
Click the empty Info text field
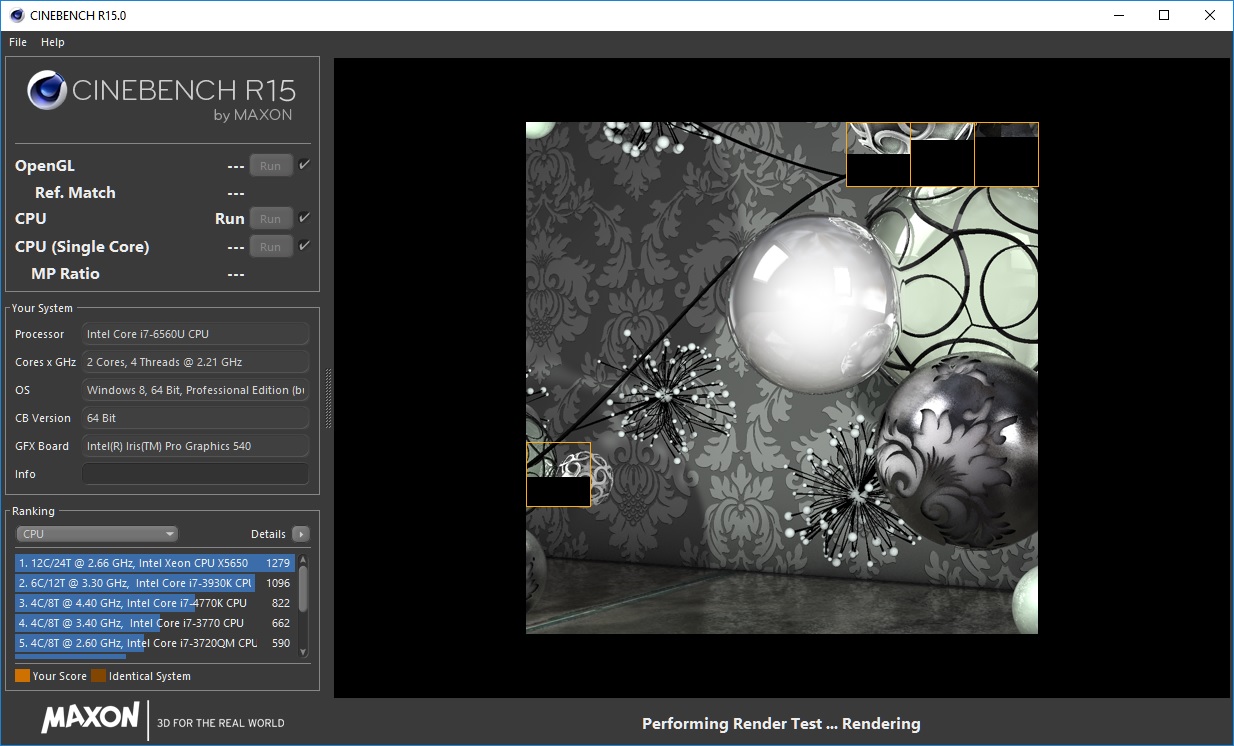pyautogui.click(x=195, y=474)
